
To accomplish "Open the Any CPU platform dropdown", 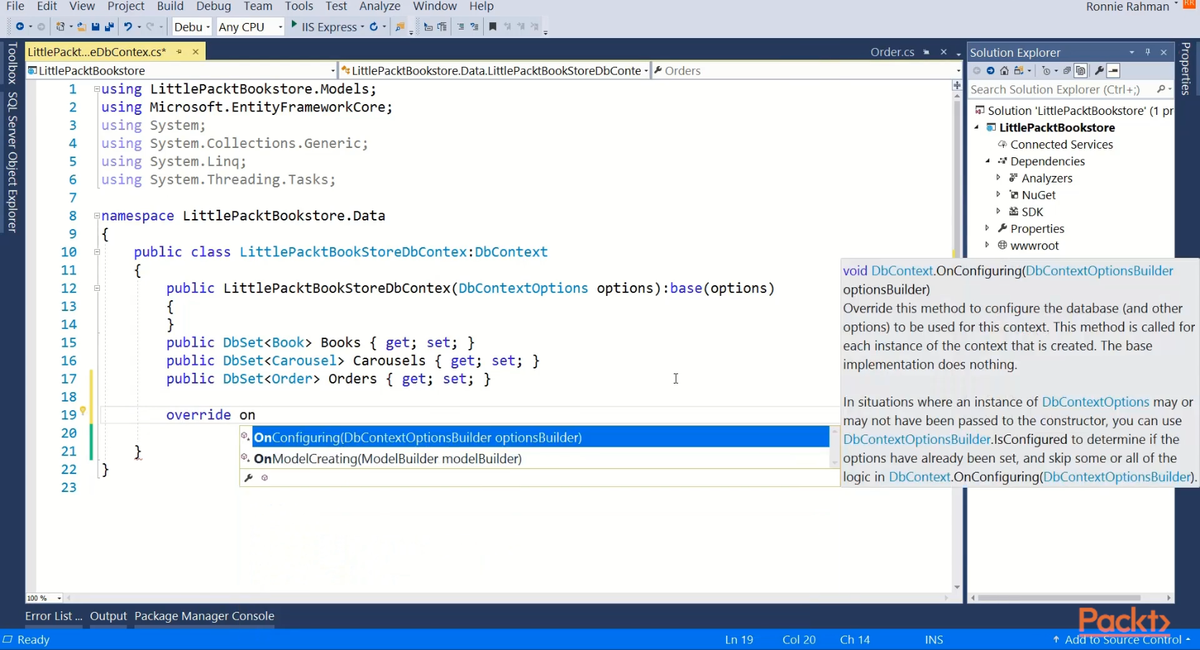I will click(x=250, y=27).
